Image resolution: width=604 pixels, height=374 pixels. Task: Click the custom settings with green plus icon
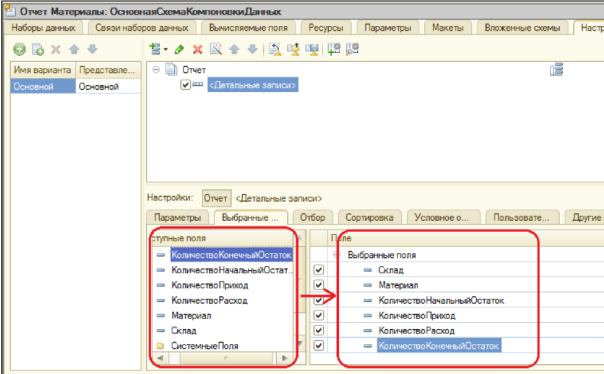[x=334, y=49]
